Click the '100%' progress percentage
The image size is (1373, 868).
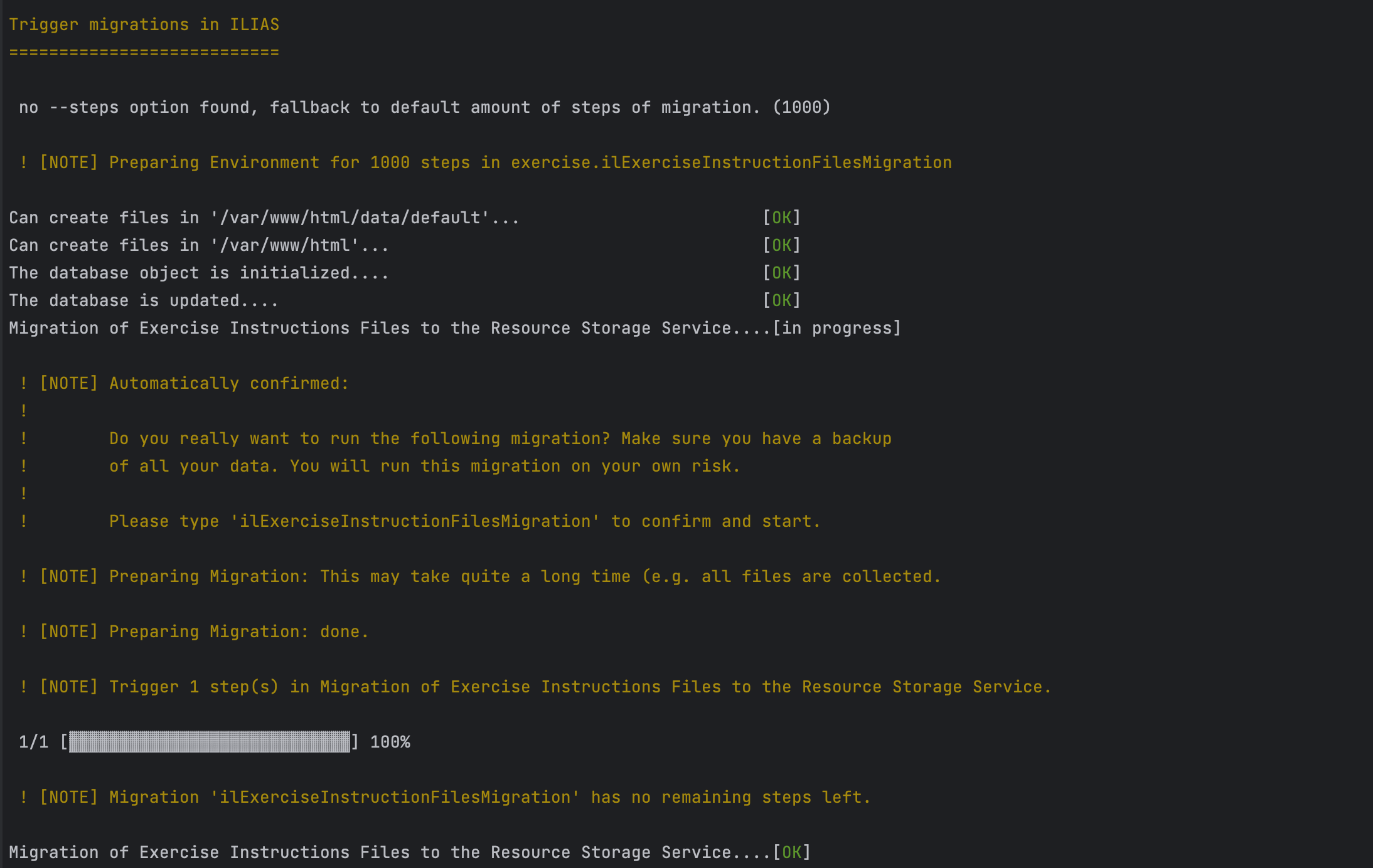click(x=390, y=742)
